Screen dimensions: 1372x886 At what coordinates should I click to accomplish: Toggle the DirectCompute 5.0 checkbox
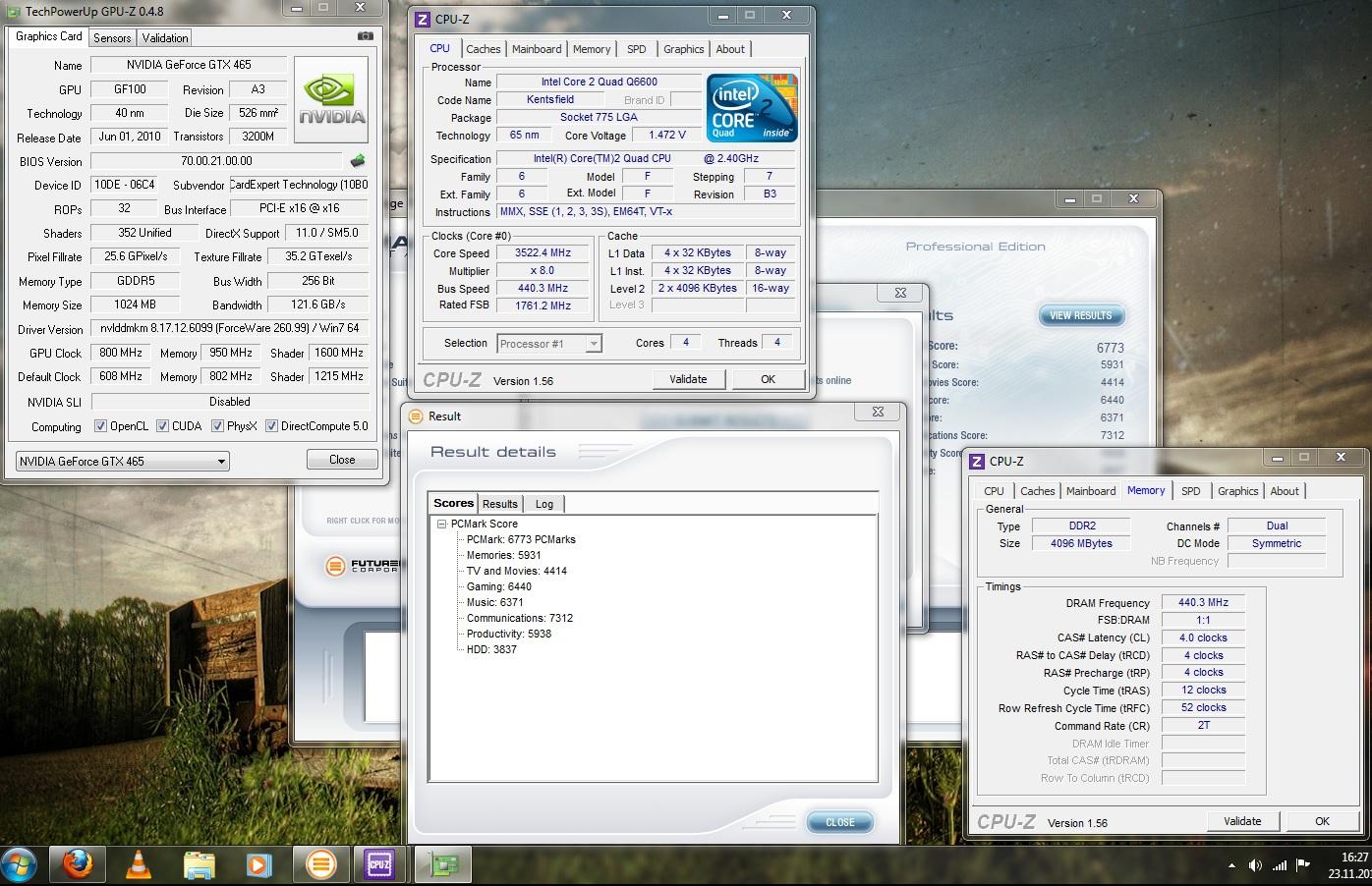(271, 426)
